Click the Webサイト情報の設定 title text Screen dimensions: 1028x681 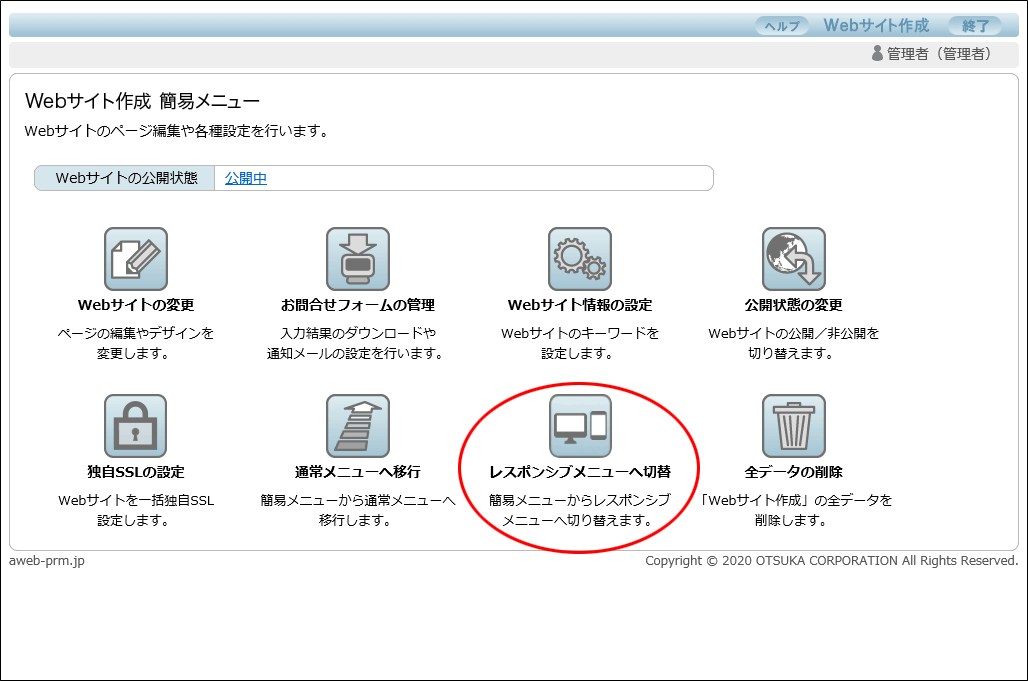(580, 305)
